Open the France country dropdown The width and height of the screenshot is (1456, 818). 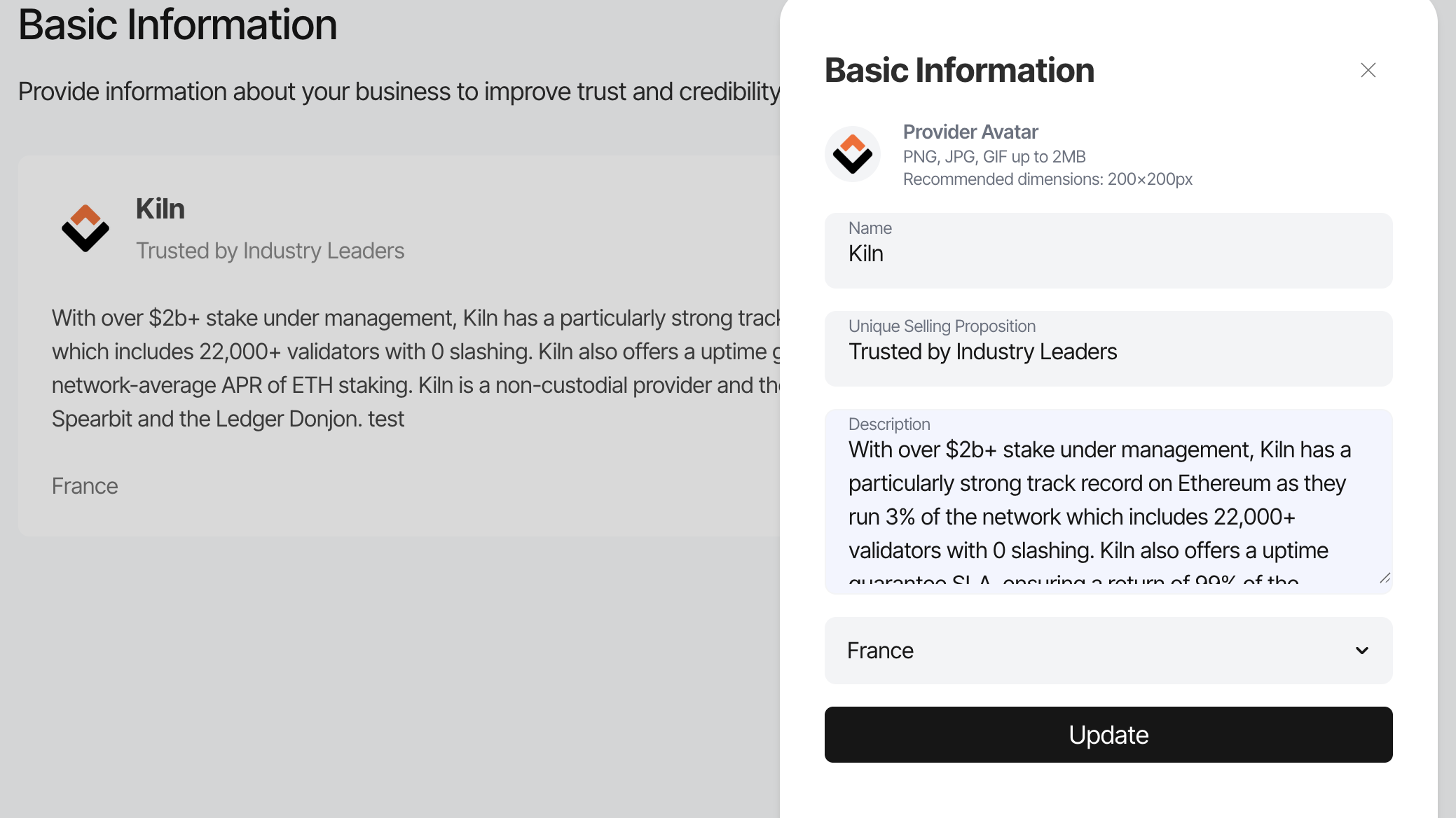pyautogui.click(x=1108, y=651)
